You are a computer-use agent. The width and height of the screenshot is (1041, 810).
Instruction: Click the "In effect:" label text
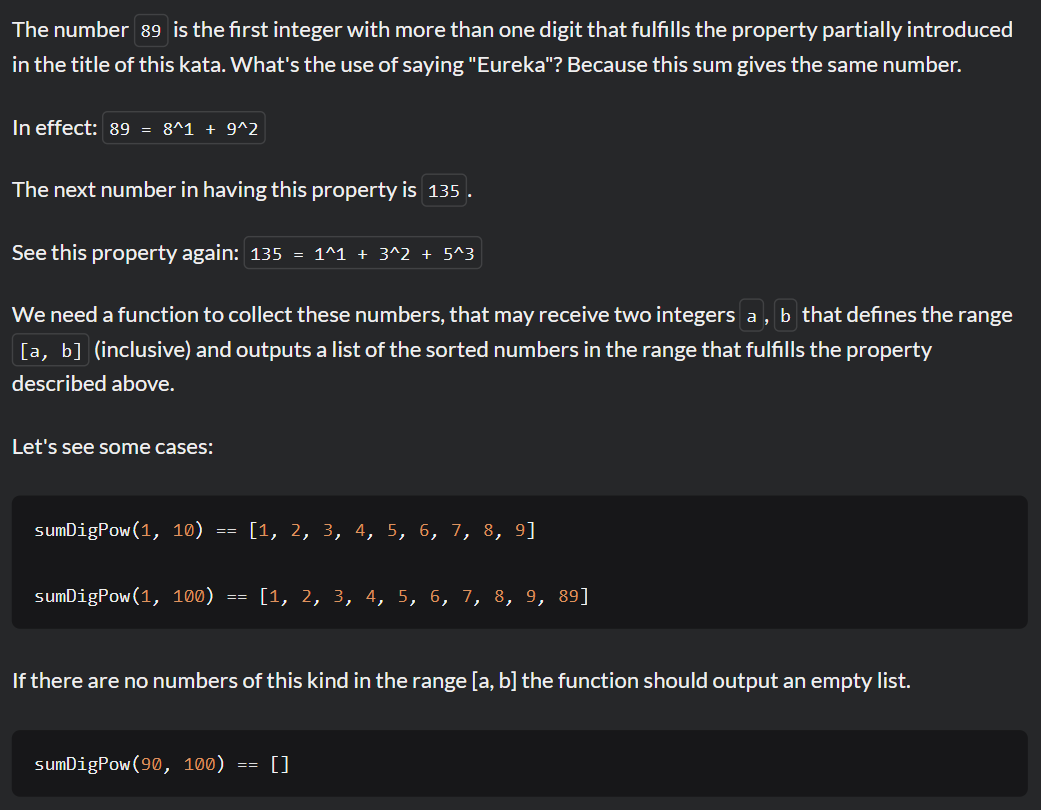(x=54, y=128)
